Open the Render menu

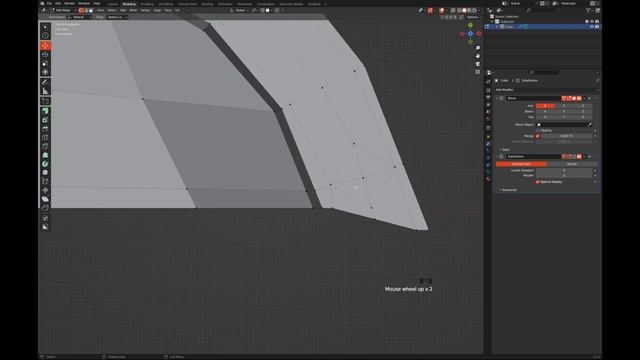pyautogui.click(x=69, y=4)
